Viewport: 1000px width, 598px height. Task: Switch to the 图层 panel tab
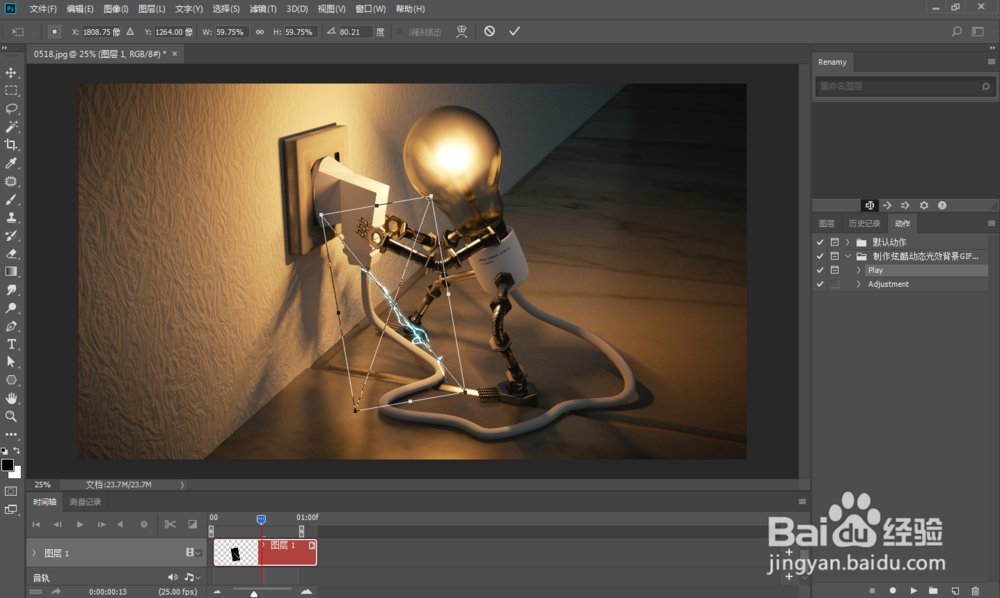[827, 223]
